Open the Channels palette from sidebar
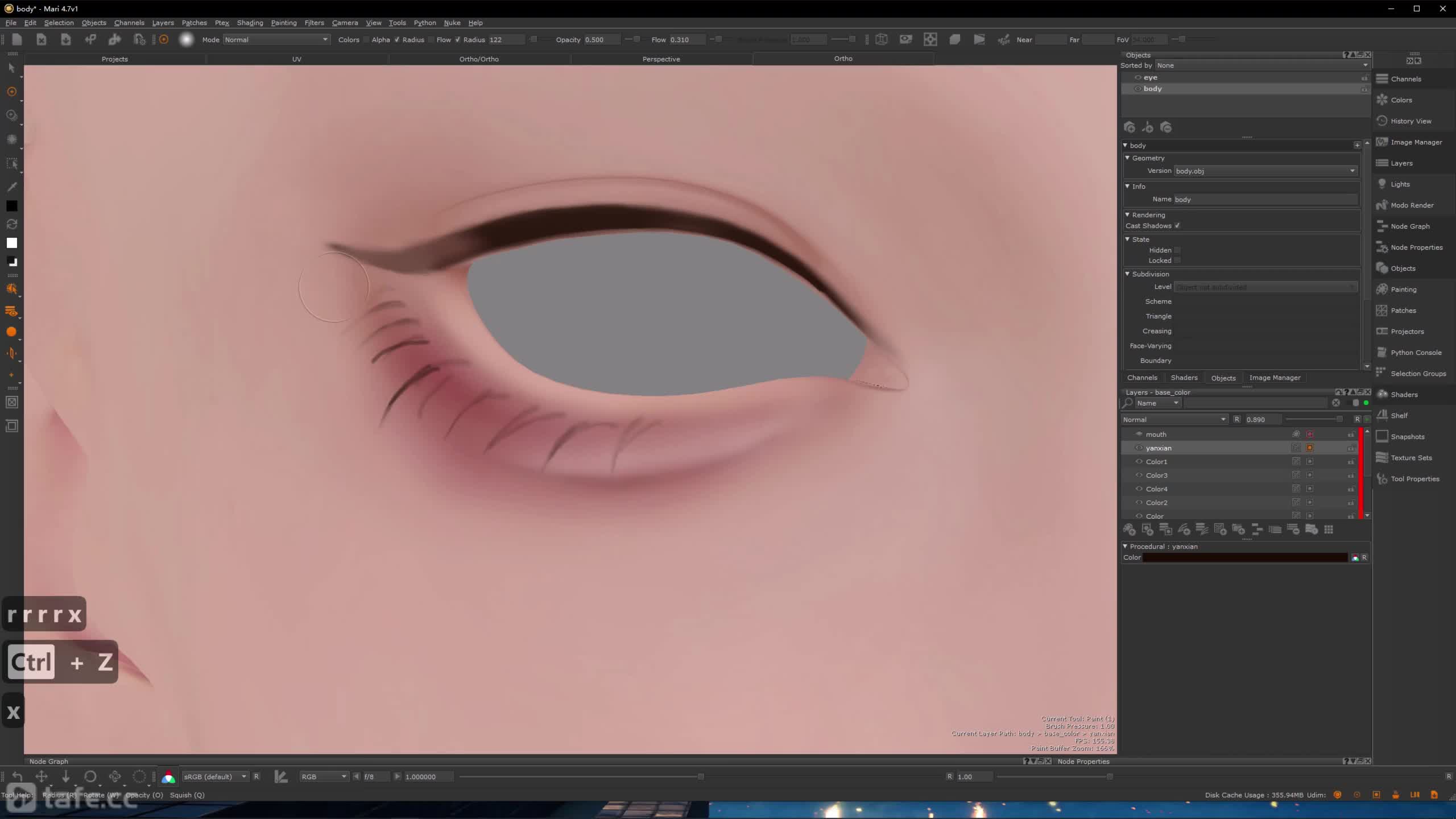This screenshot has height=819, width=1456. click(1405, 79)
